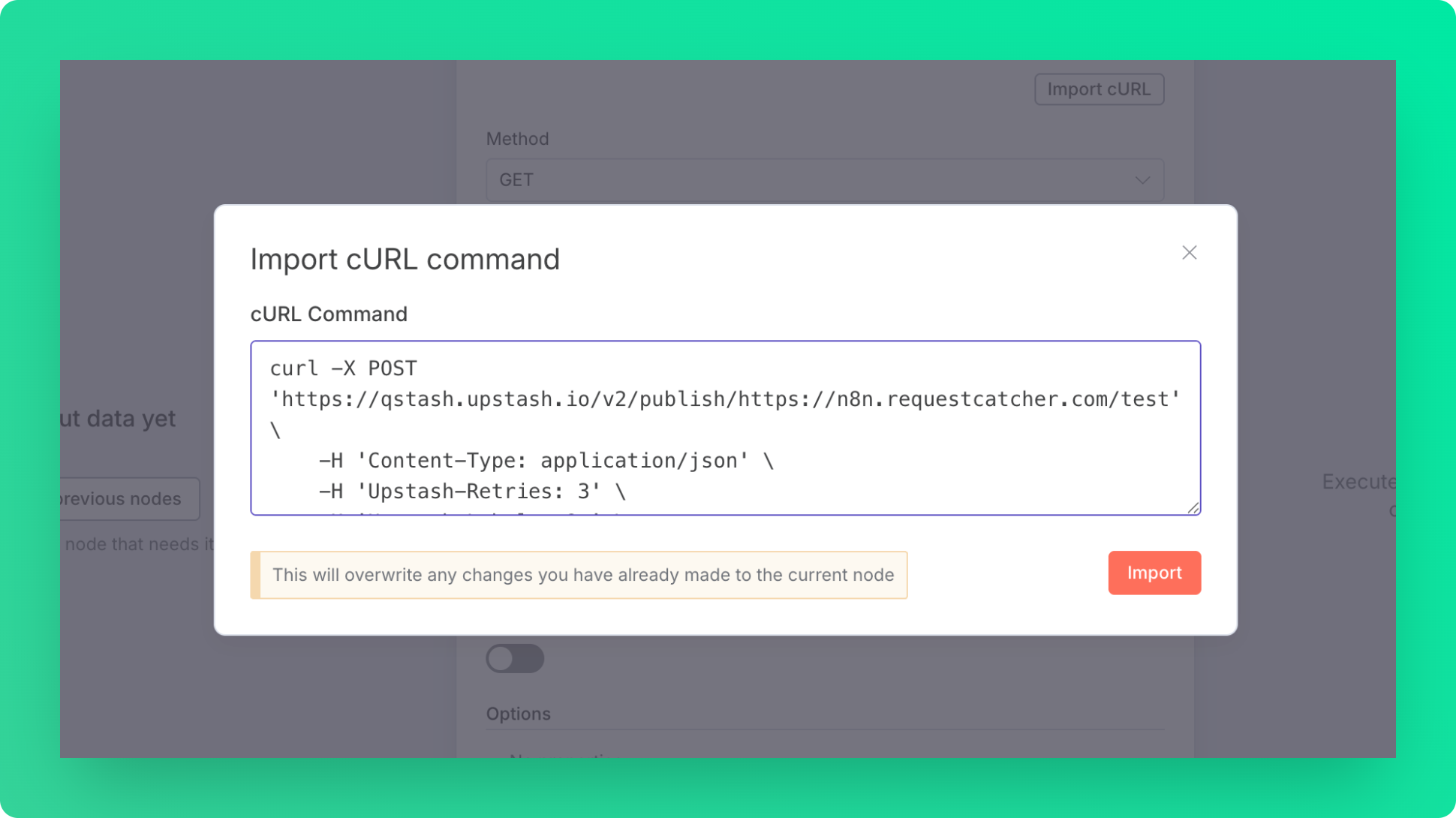Click the 'Import cURL command' dialog title

pos(405,260)
